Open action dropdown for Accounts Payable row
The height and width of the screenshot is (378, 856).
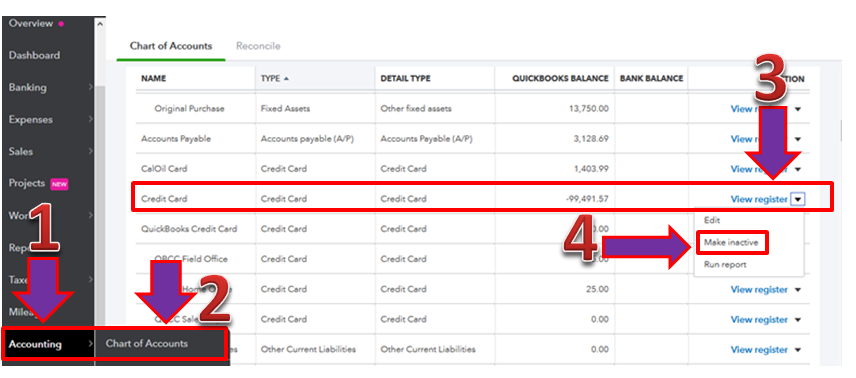798,139
